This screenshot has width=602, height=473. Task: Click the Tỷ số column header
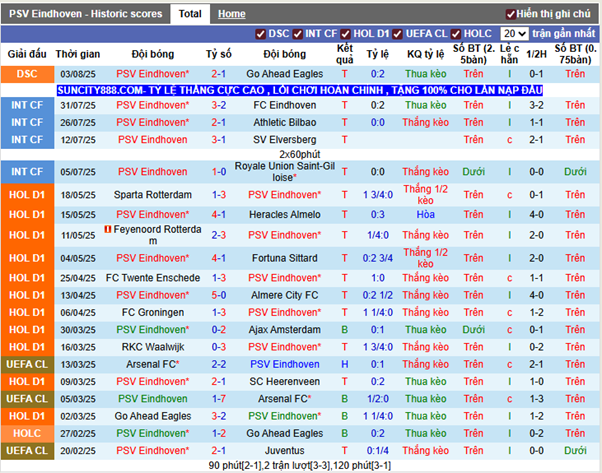pos(219,54)
